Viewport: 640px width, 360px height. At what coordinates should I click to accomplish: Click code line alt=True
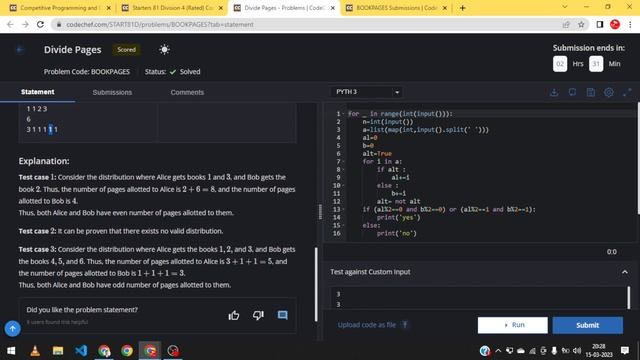[x=377, y=153]
